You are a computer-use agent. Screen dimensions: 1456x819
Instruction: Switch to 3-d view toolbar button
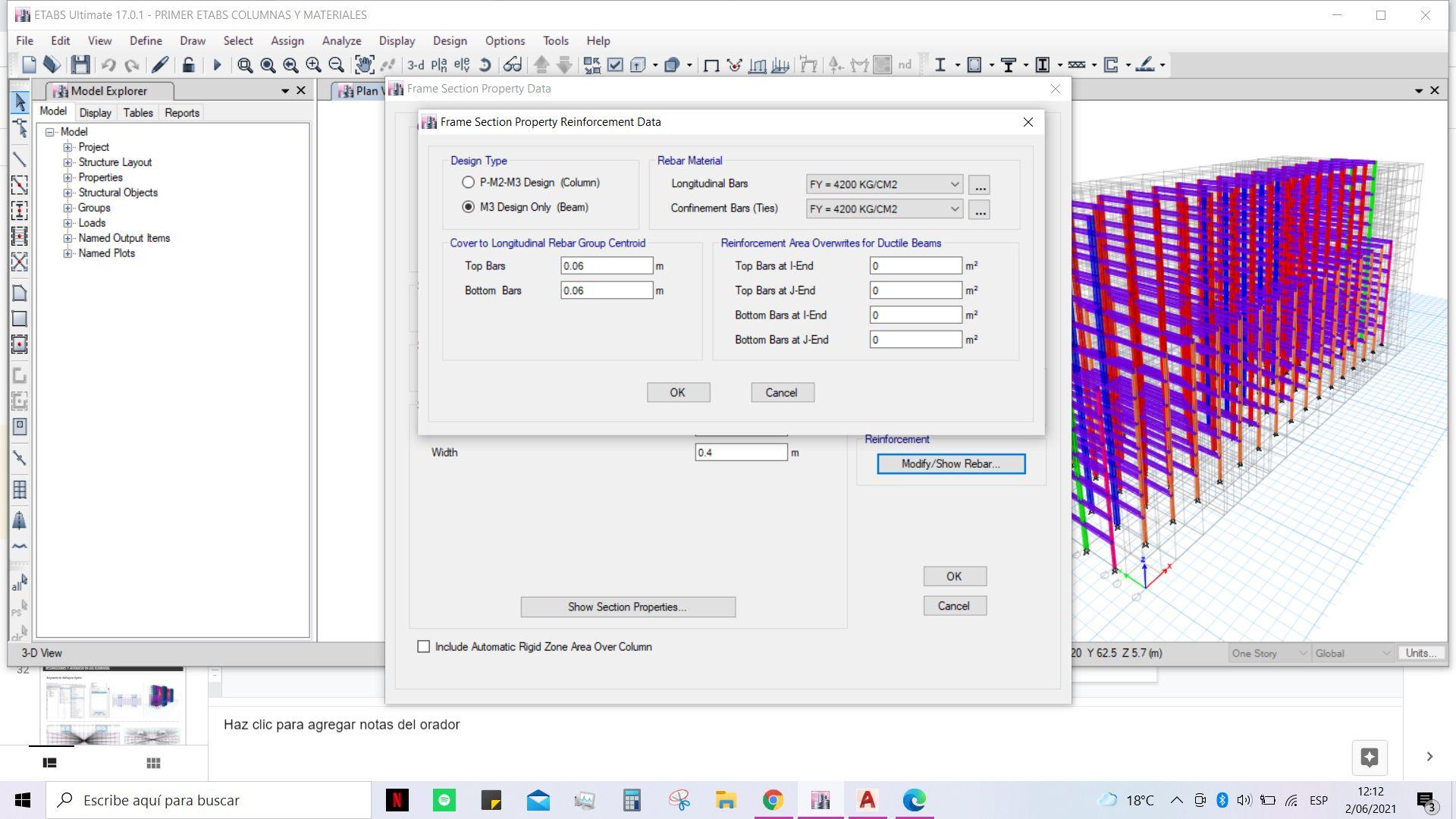416,65
